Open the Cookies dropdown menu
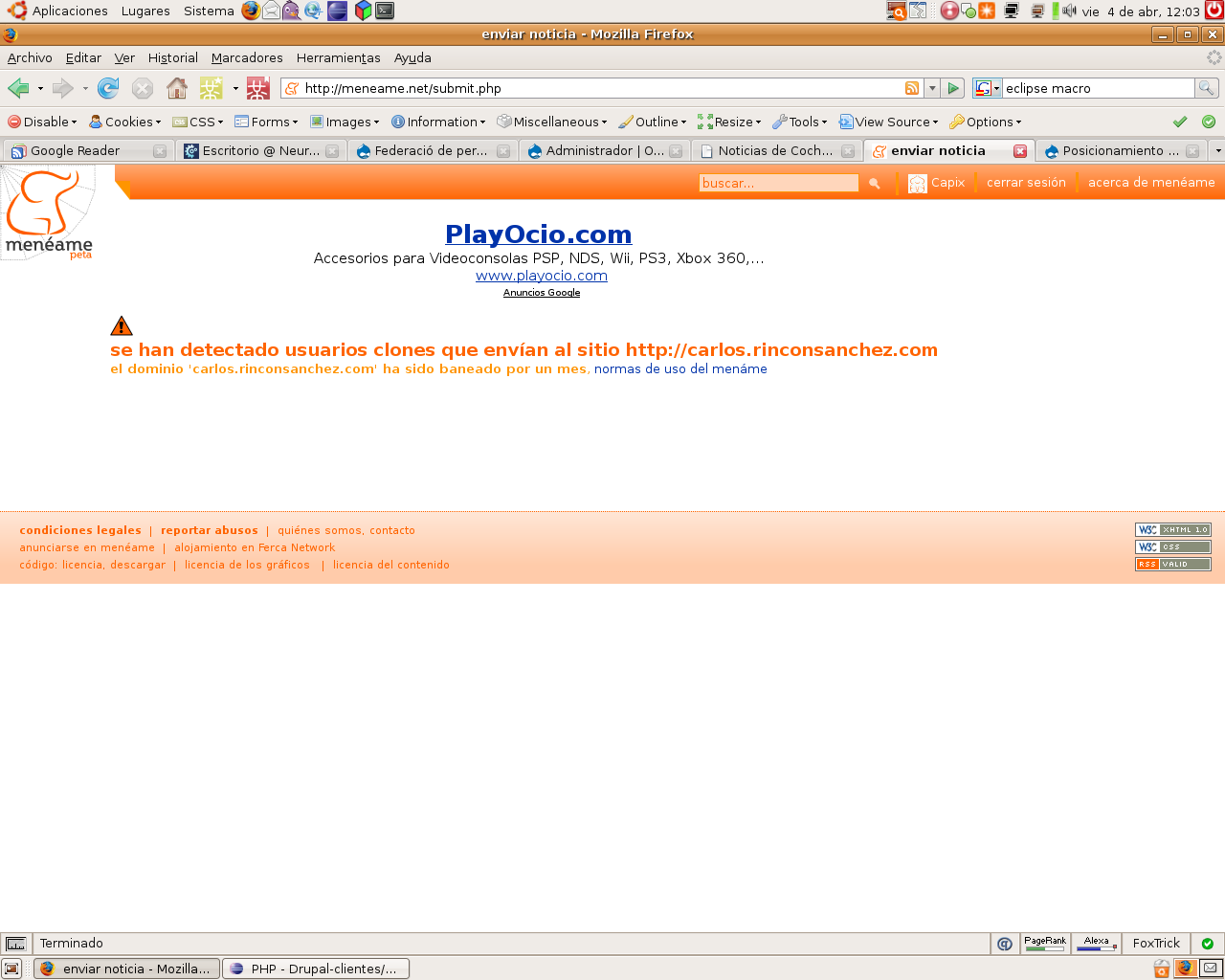Viewport: 1225px width, 980px height. click(124, 122)
